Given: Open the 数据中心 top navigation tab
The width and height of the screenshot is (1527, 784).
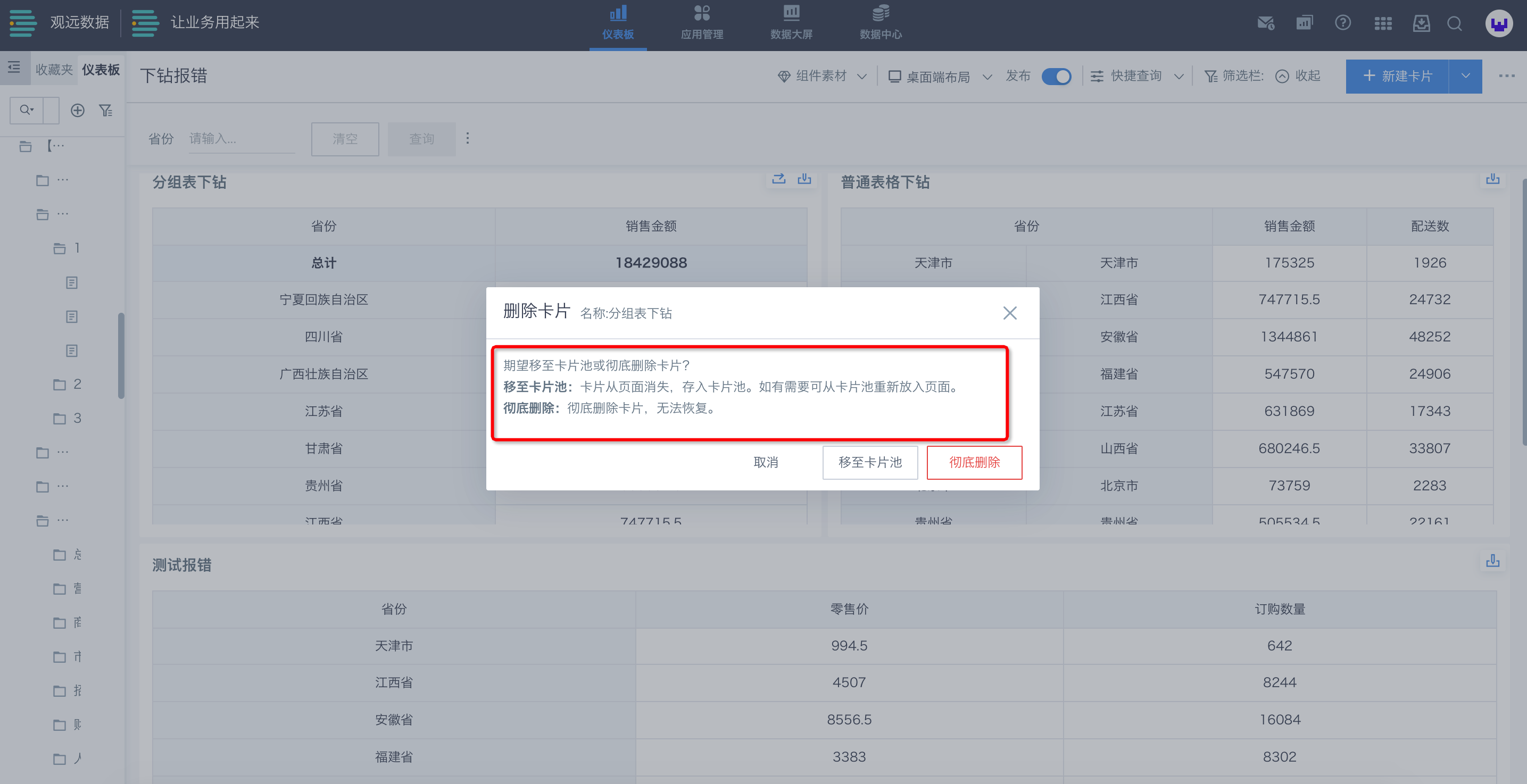Looking at the screenshot, I should 880,24.
